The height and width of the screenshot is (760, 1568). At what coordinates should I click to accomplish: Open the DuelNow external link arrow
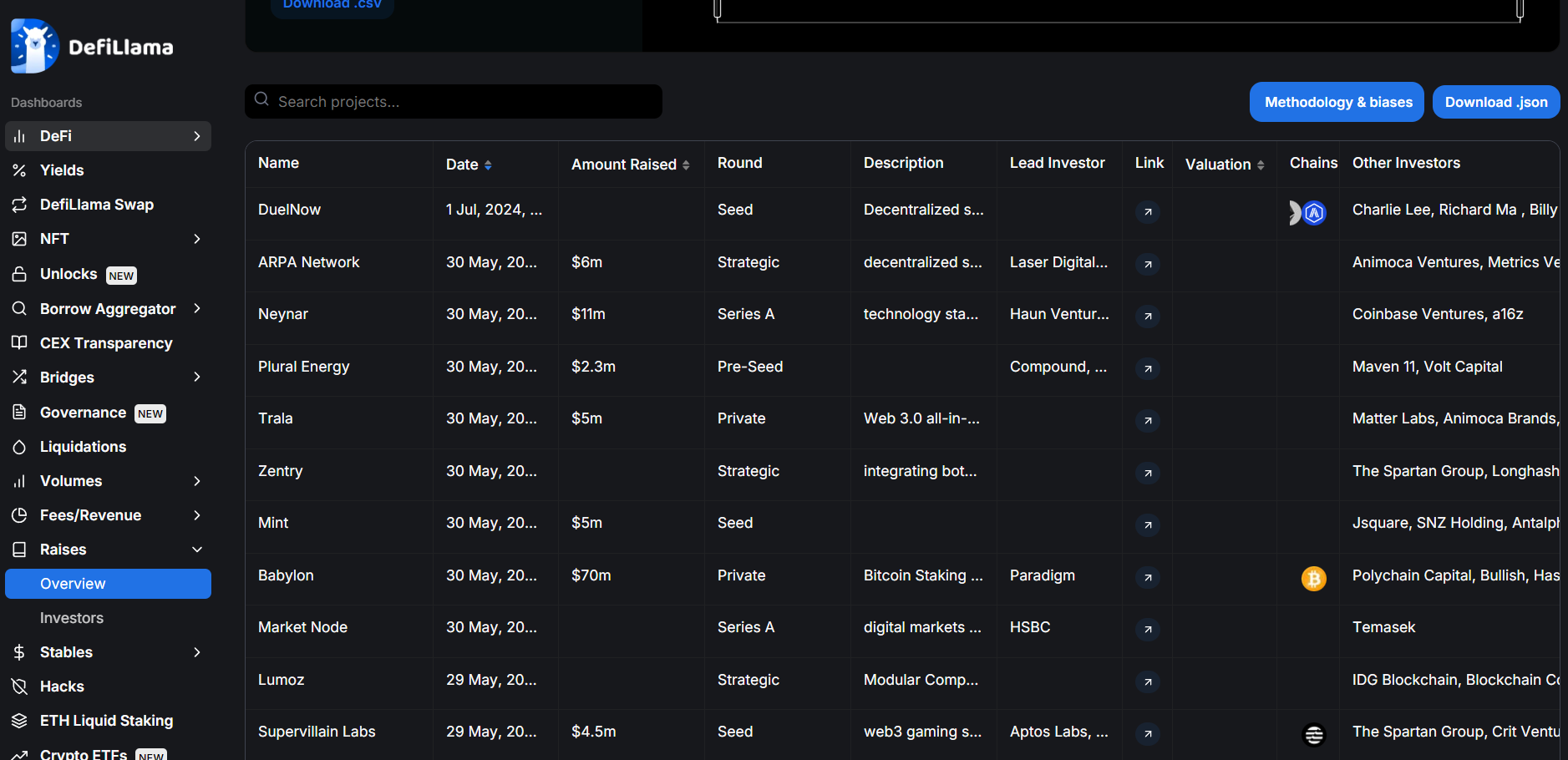(x=1148, y=212)
